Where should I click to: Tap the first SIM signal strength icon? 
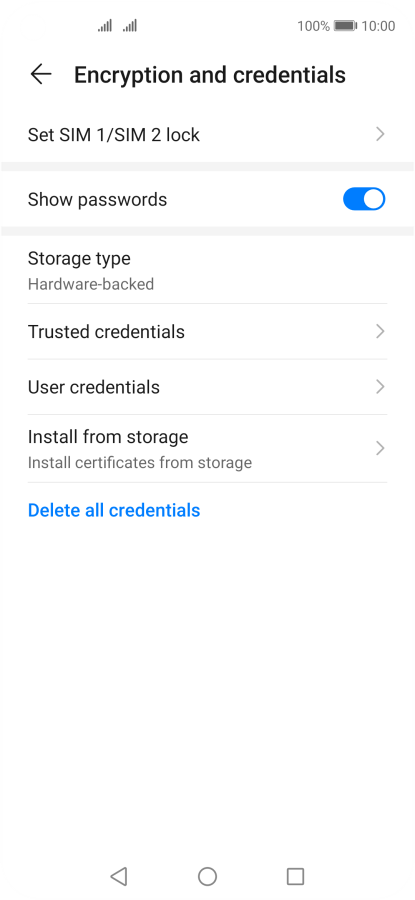coord(104,26)
